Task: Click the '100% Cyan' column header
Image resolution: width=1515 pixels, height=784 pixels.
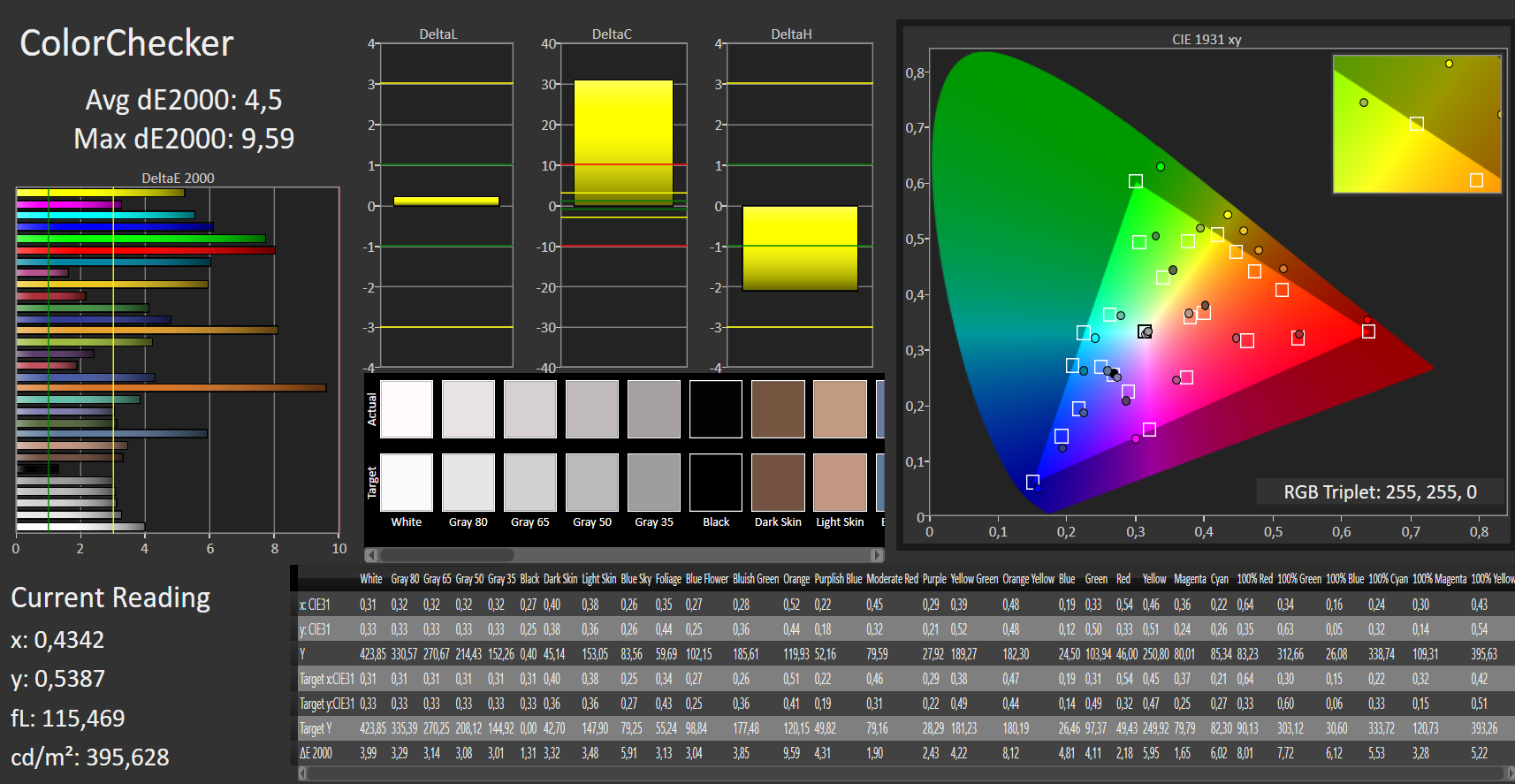Action: pyautogui.click(x=1389, y=579)
